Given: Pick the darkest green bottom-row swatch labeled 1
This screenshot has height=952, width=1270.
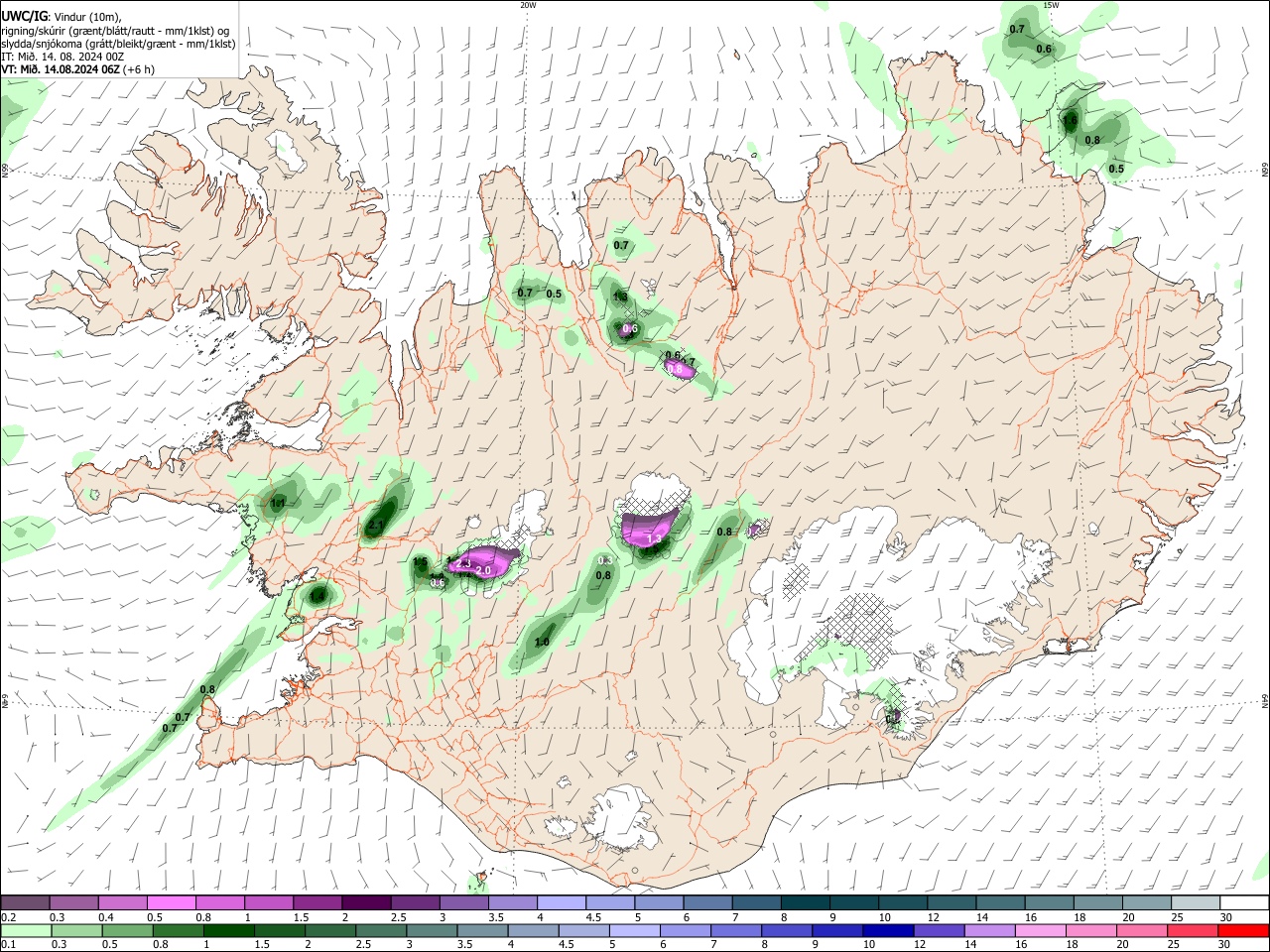Looking at the screenshot, I should pyautogui.click(x=229, y=930).
